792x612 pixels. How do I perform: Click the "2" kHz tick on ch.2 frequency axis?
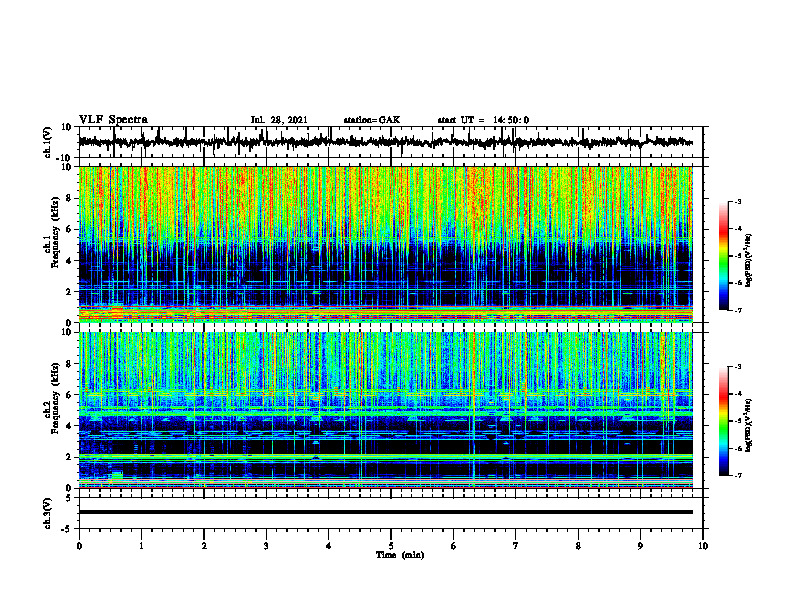70,457
